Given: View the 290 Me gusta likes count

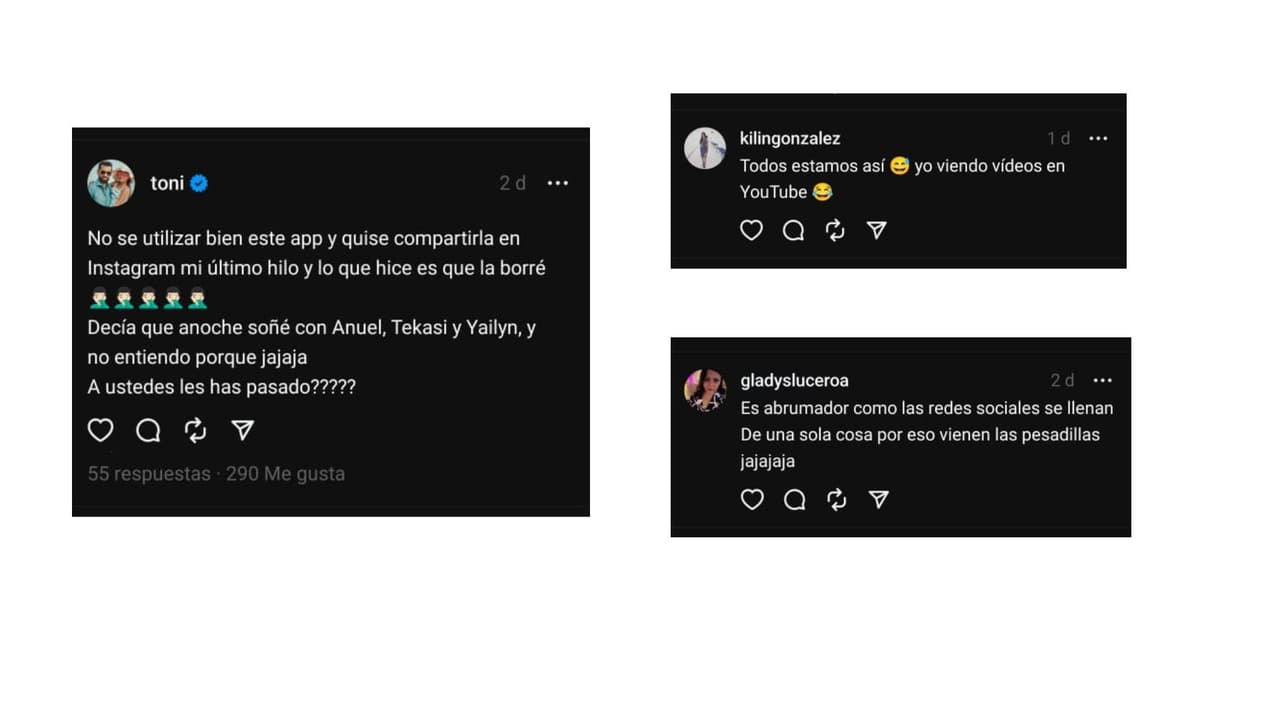Looking at the screenshot, I should (x=286, y=473).
